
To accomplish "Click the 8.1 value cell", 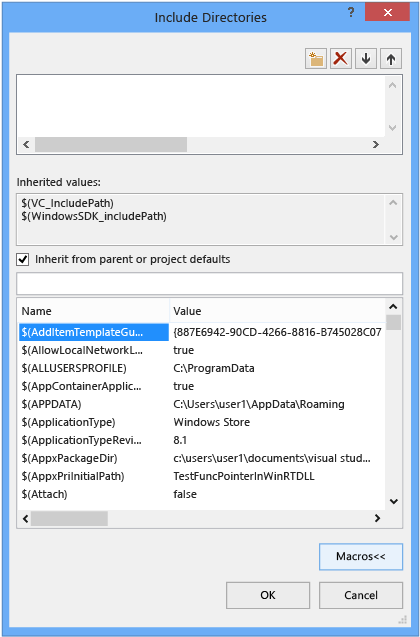I will 180,440.
